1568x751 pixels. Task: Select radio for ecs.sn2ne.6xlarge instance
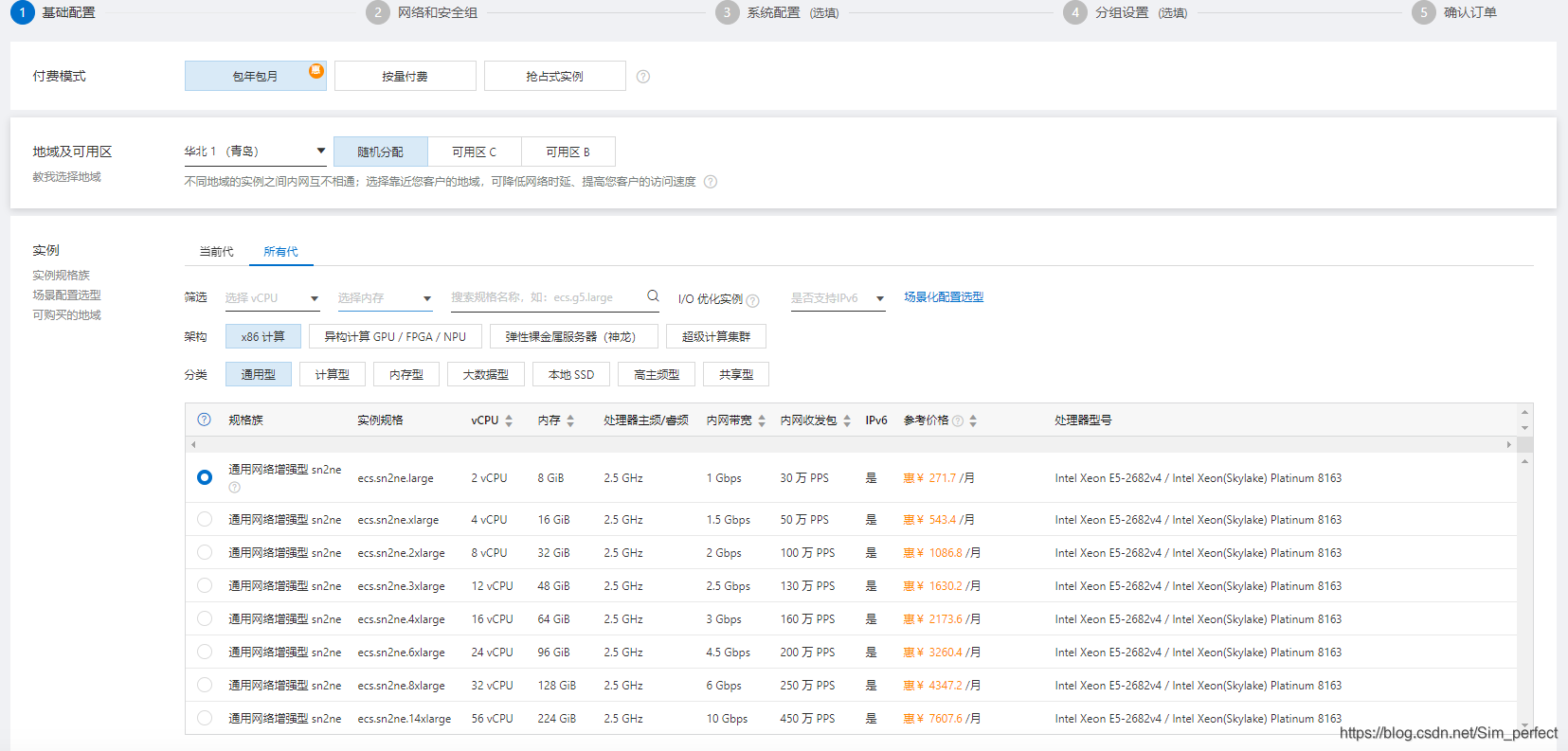click(x=205, y=652)
